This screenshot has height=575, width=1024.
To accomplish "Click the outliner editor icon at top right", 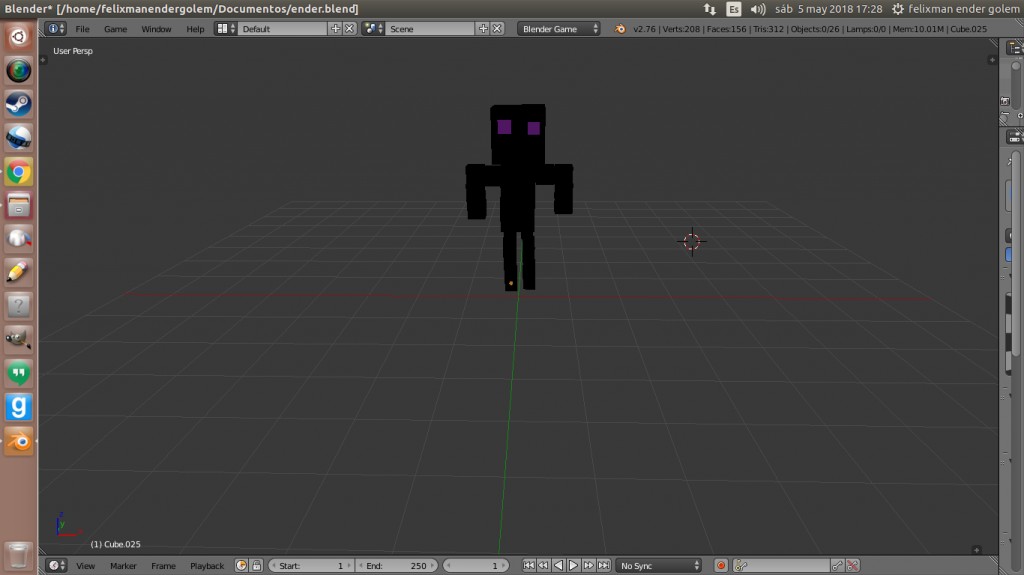I will pyautogui.click(x=1015, y=48).
